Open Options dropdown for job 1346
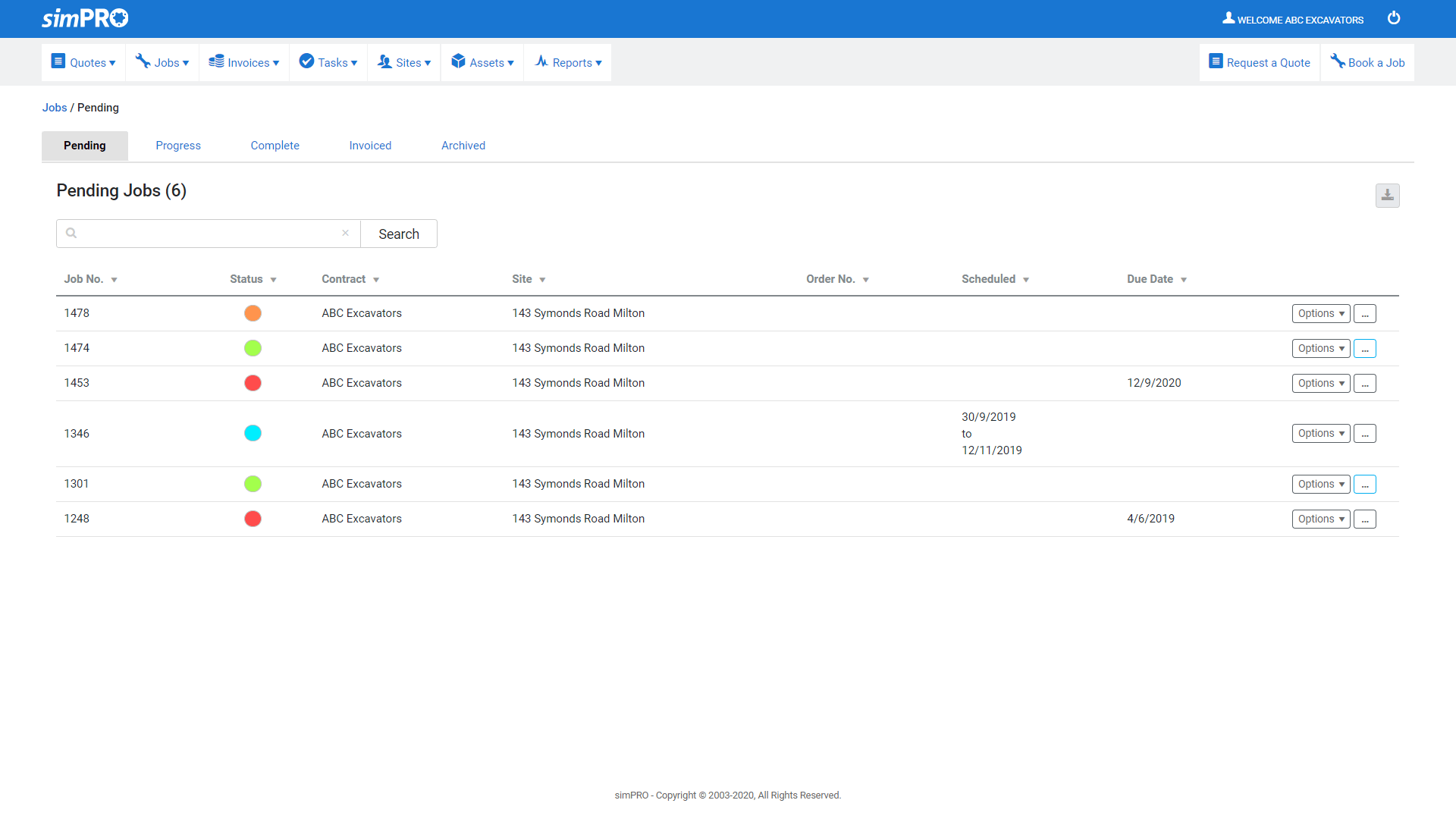Image resolution: width=1456 pixels, height=819 pixels. pos(1321,433)
